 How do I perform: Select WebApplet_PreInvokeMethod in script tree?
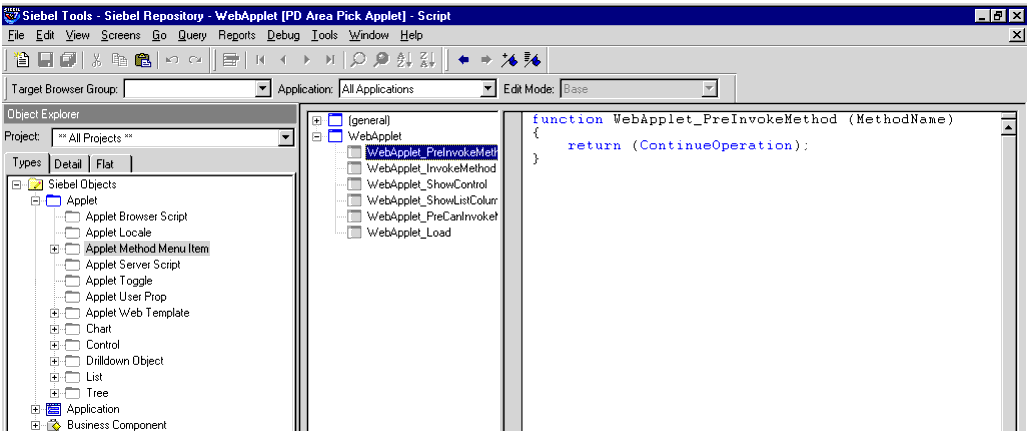(431, 152)
